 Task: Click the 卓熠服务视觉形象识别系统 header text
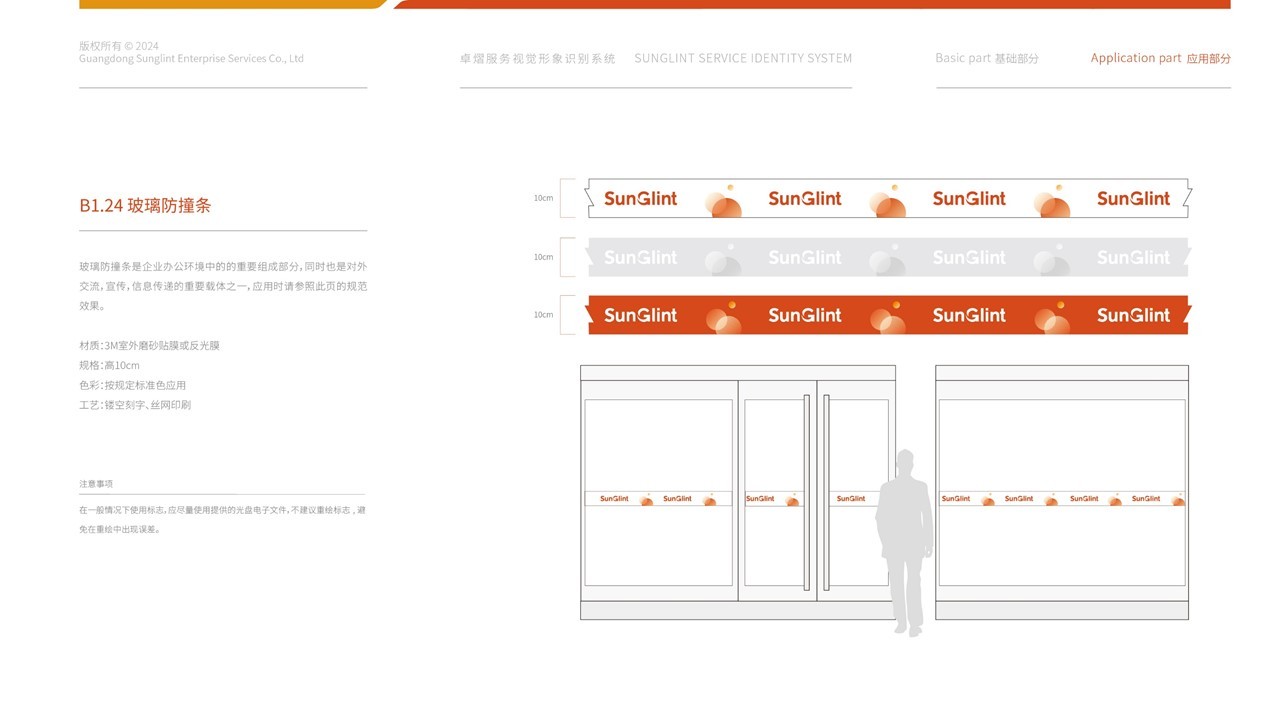(x=537, y=58)
